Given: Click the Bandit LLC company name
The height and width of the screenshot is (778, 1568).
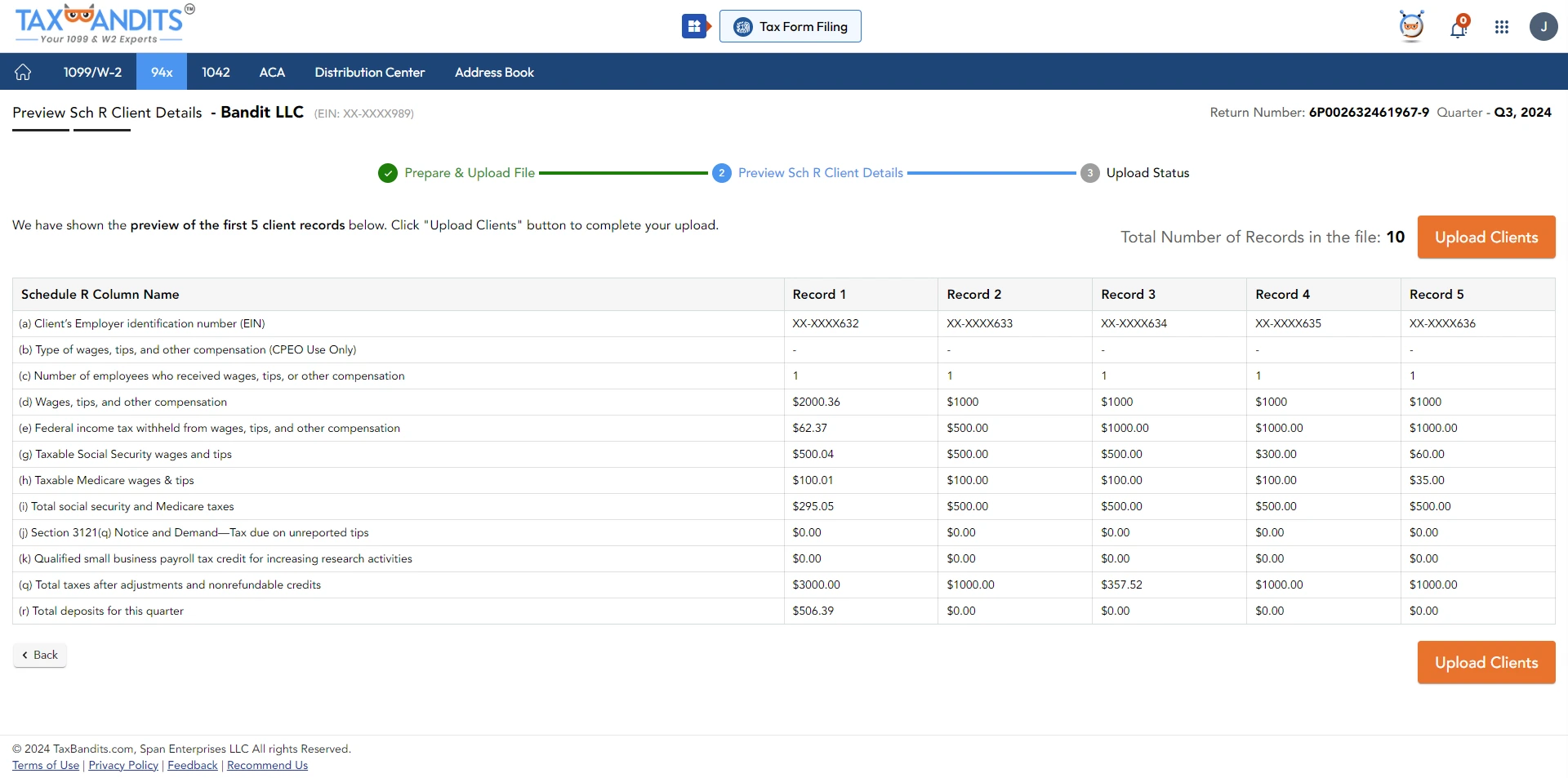Looking at the screenshot, I should pyautogui.click(x=262, y=112).
